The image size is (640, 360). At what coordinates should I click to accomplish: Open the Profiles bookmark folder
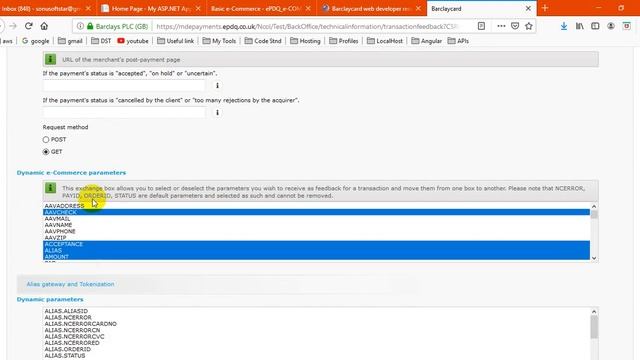[x=343, y=41]
